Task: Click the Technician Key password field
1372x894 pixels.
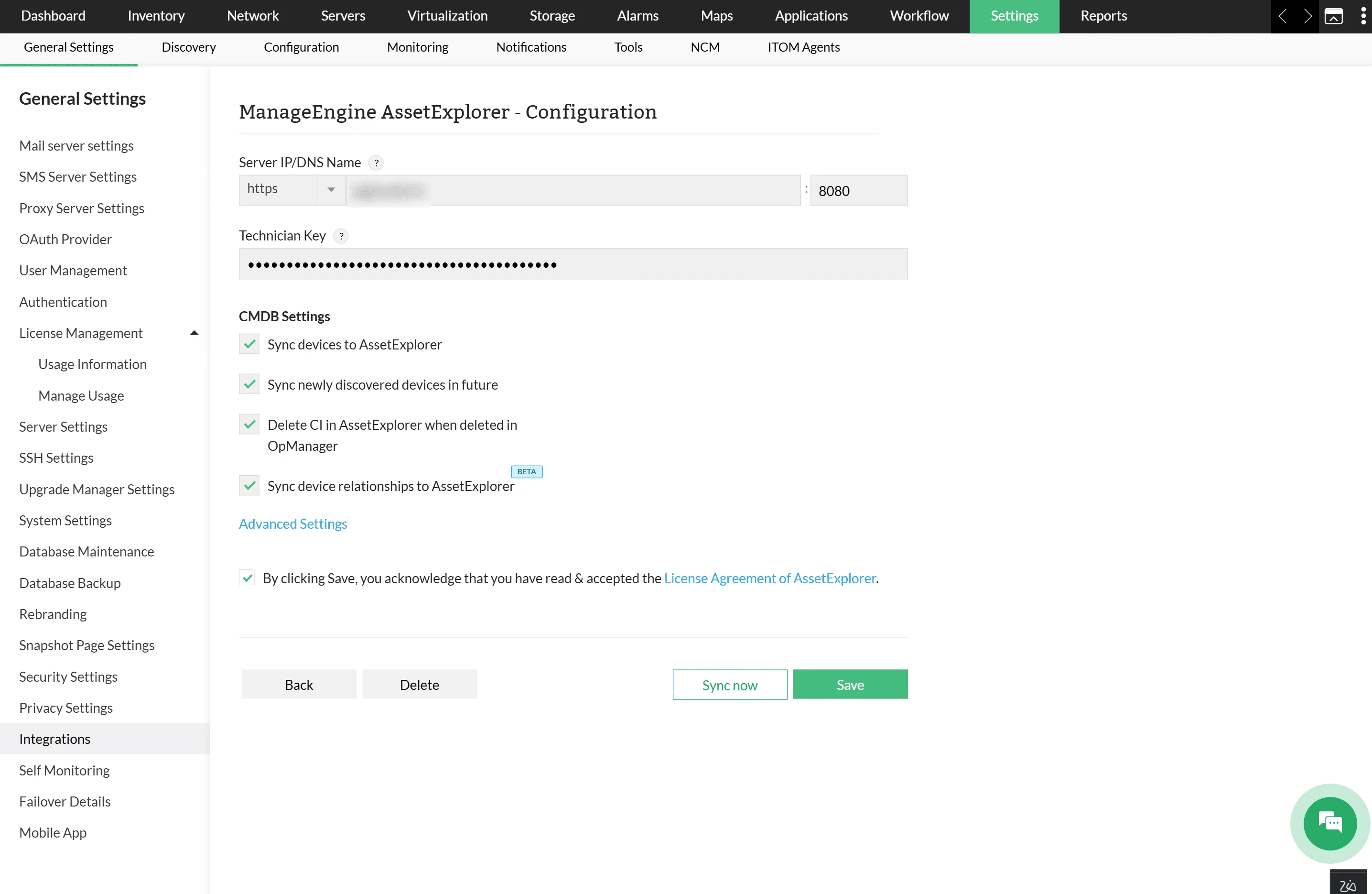Action: tap(573, 264)
